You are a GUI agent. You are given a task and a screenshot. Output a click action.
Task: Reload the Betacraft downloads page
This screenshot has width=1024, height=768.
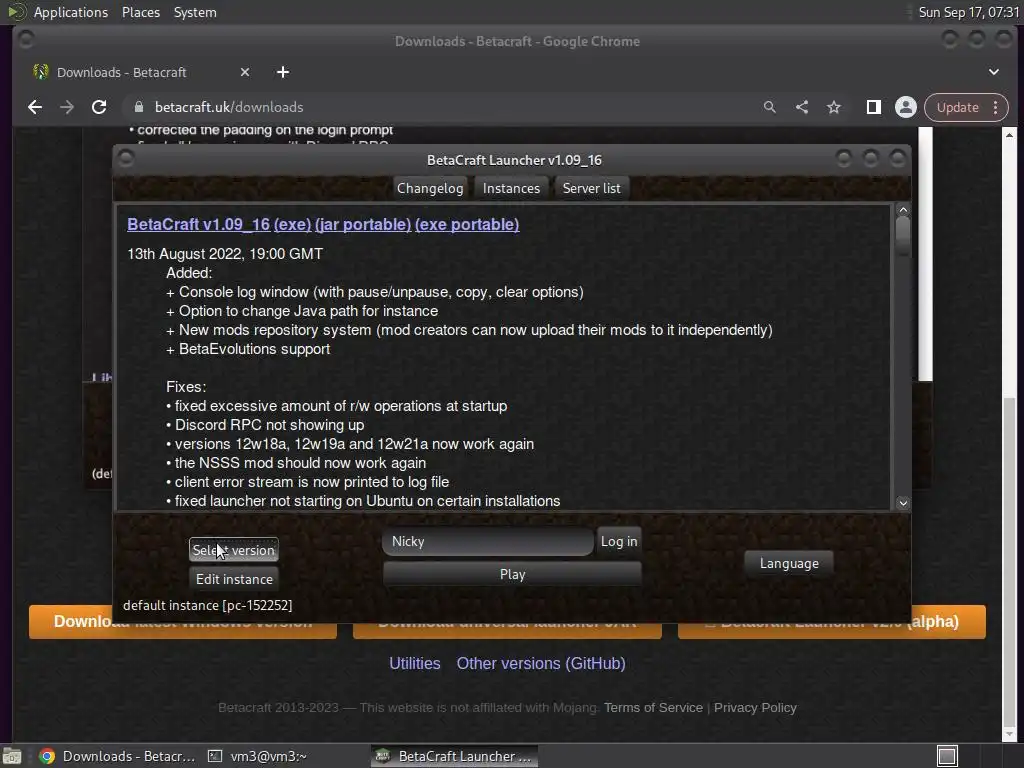click(x=99, y=107)
